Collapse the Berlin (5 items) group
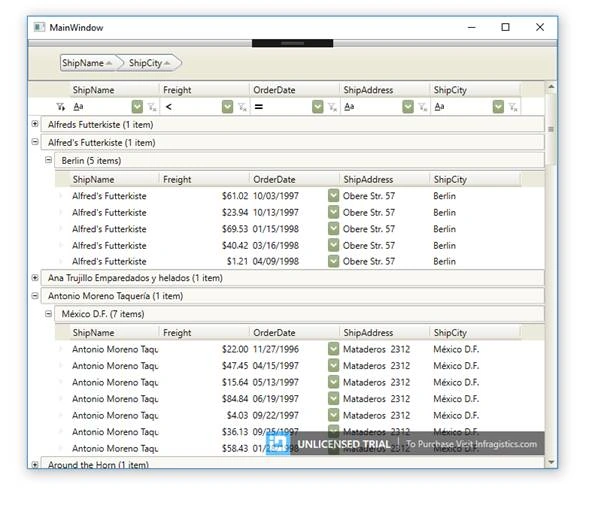The height and width of the screenshot is (505, 589). [x=48, y=160]
